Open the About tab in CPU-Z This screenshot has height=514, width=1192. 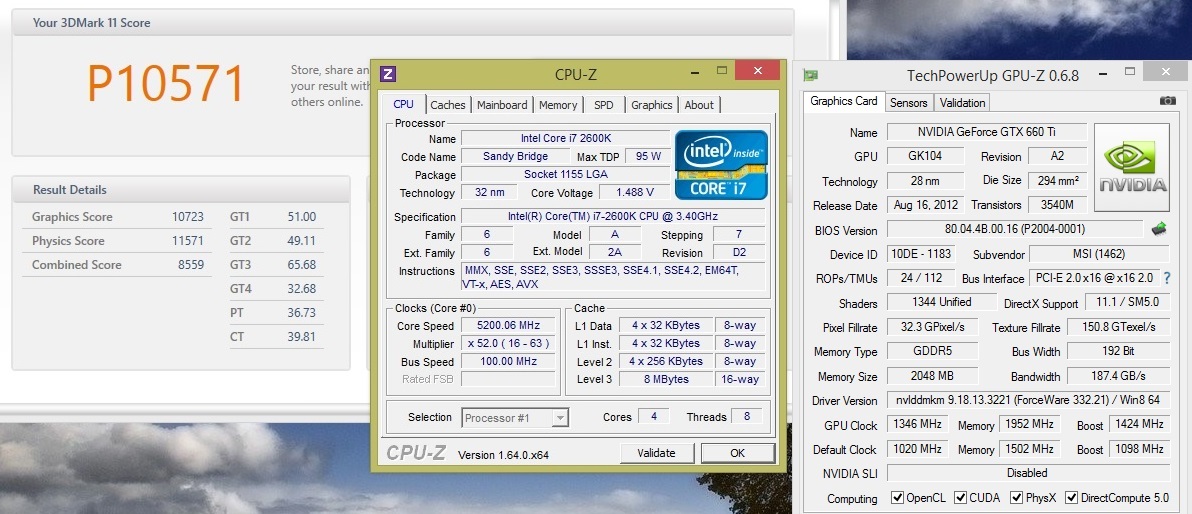tap(699, 105)
